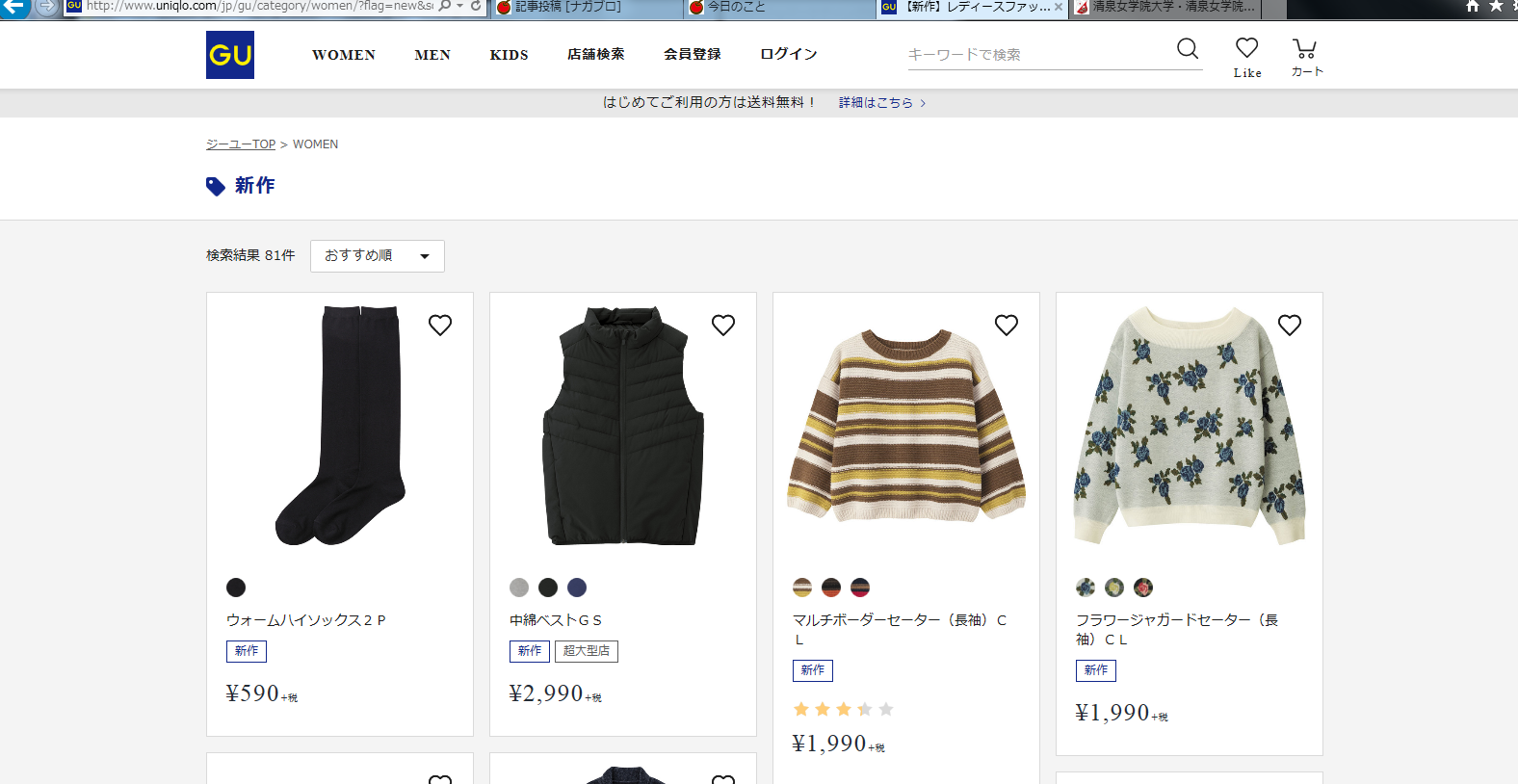The image size is (1518, 784).
Task: Open black high socks product image
Action: [x=340, y=426]
